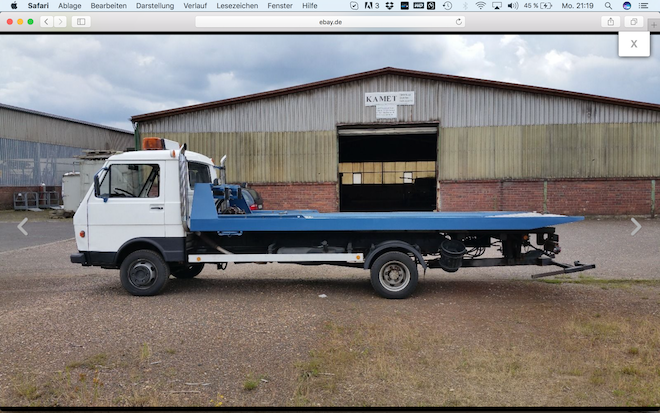This screenshot has height=413, width=660.
Task: Go to the previous photo with the left arrow
Action: [x=23, y=226]
